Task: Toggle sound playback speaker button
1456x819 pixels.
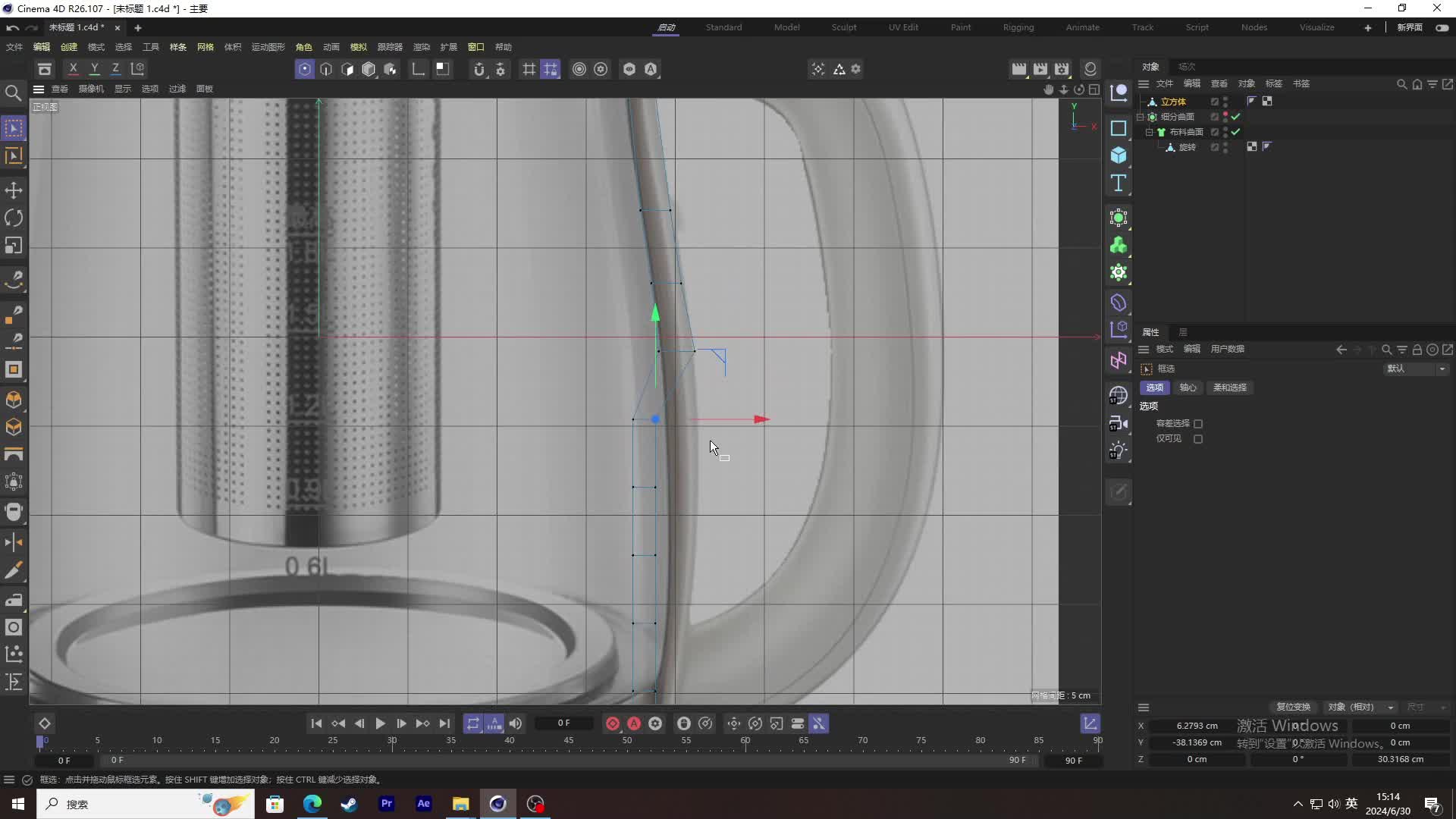Action: tap(516, 723)
